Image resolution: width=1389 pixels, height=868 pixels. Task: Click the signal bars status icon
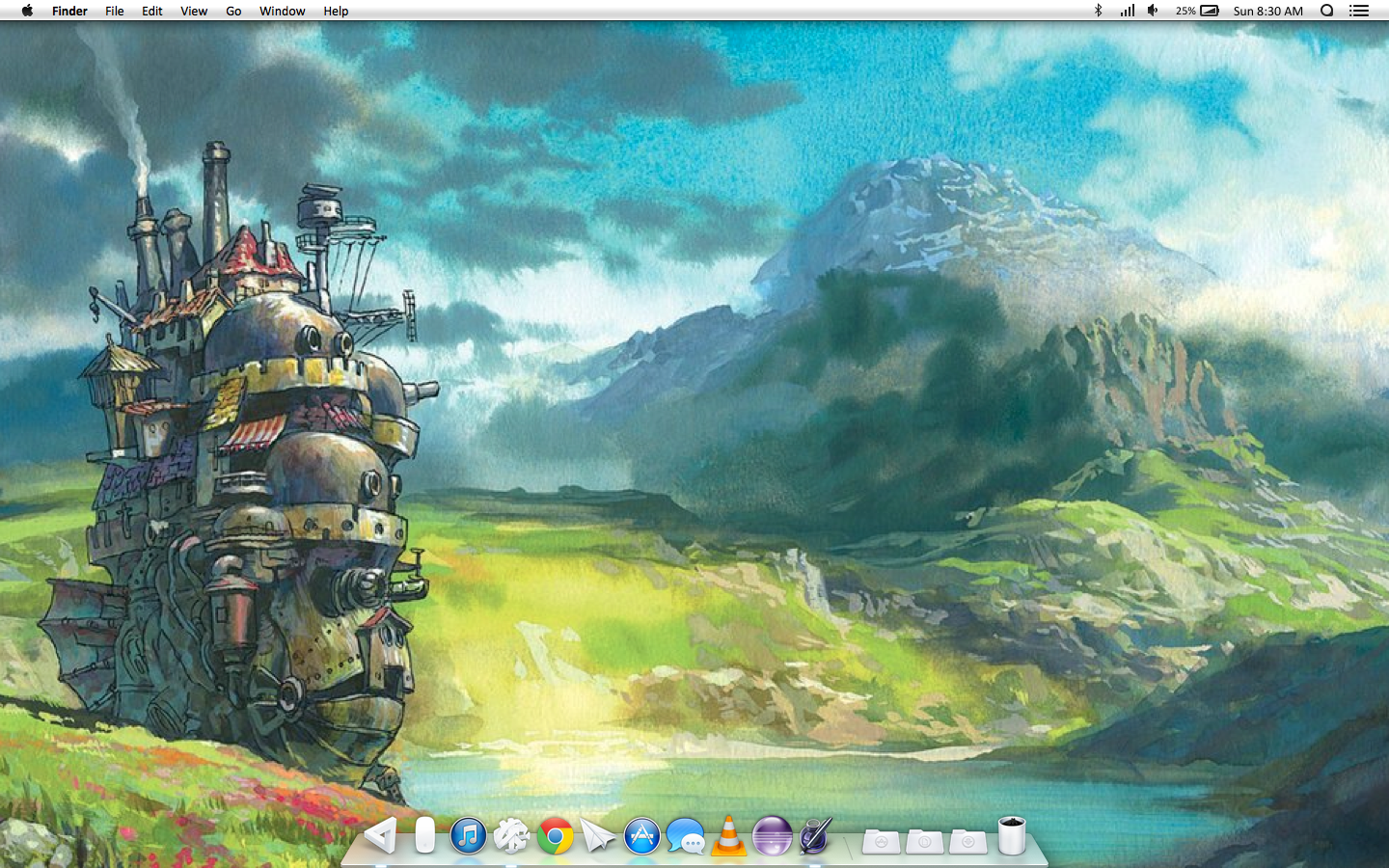pos(1127,11)
